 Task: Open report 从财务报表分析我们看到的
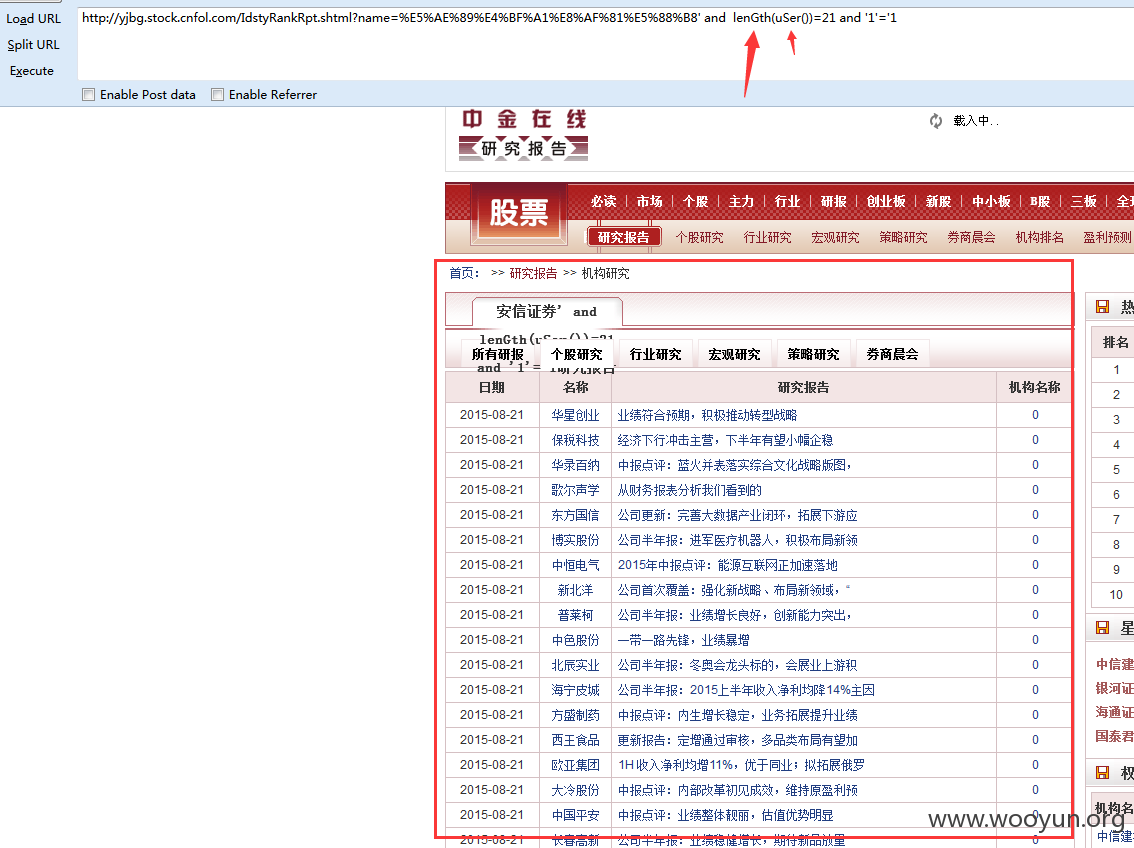tap(689, 490)
